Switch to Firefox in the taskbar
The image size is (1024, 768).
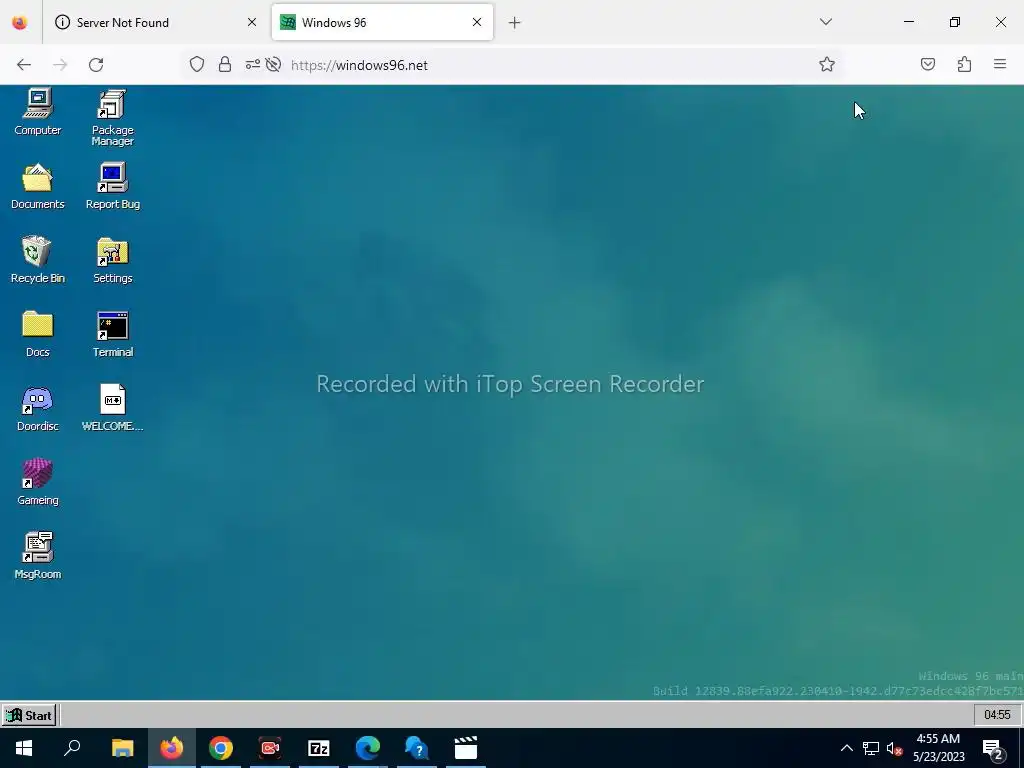pyautogui.click(x=172, y=748)
